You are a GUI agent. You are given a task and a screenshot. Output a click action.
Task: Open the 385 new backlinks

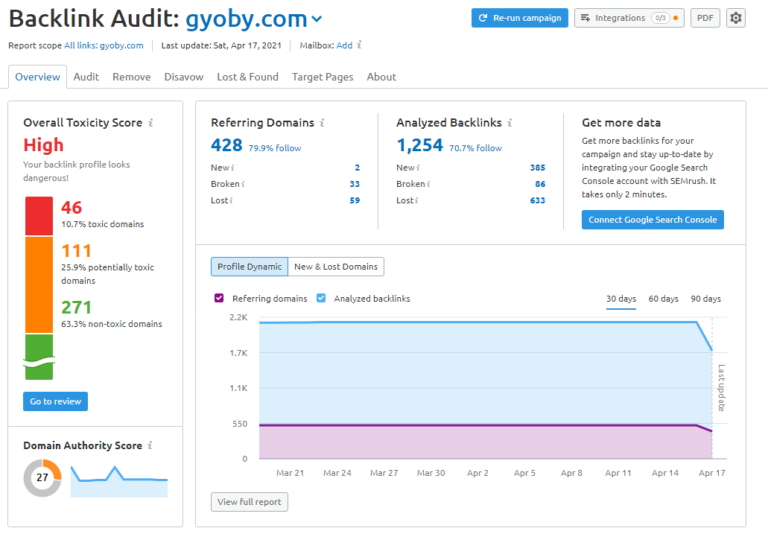537,168
